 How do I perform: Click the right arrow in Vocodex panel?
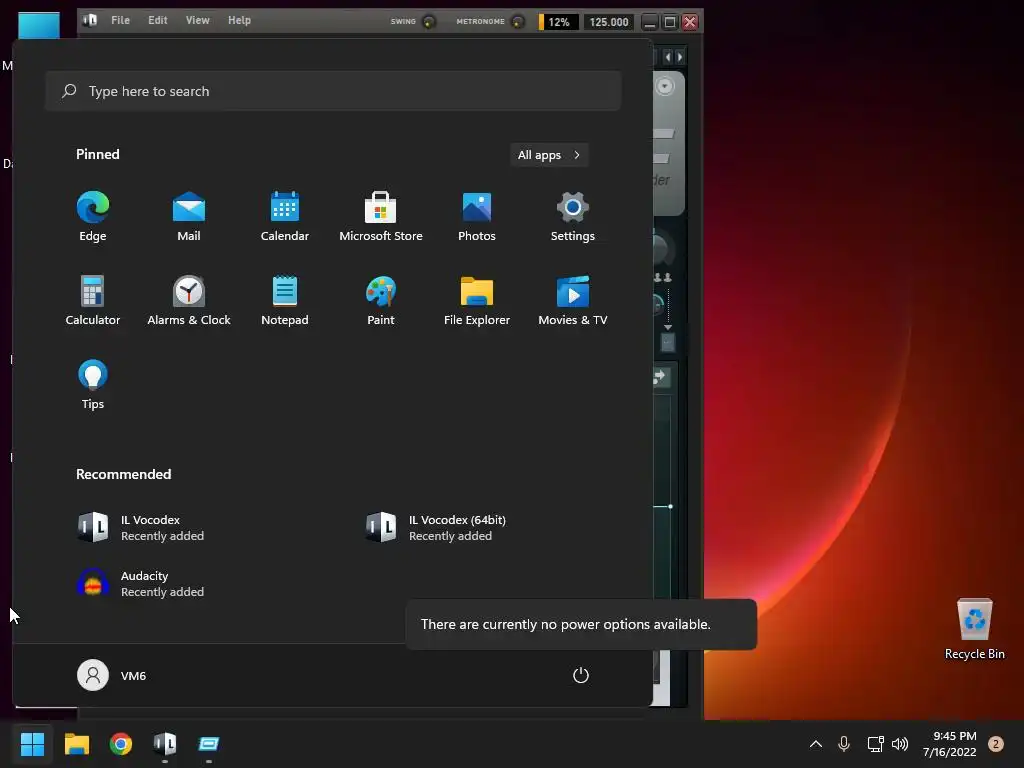(680, 57)
